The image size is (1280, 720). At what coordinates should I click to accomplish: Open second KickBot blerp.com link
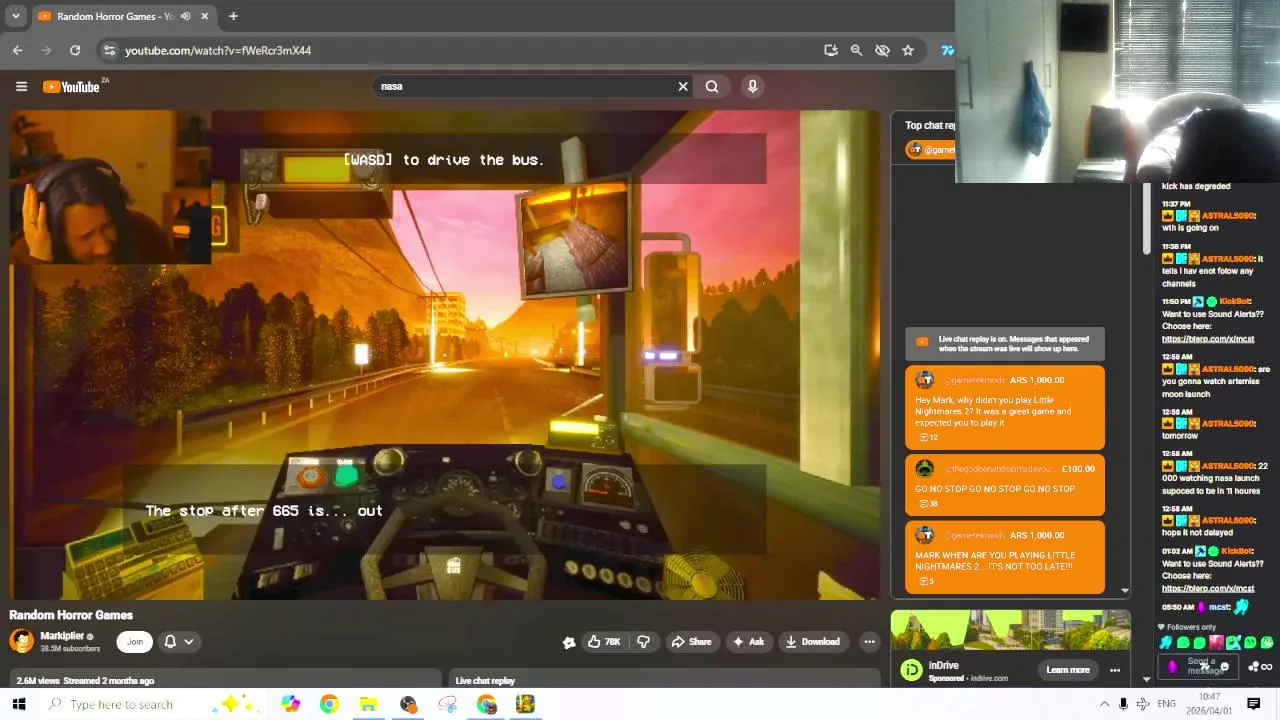[1208, 589]
